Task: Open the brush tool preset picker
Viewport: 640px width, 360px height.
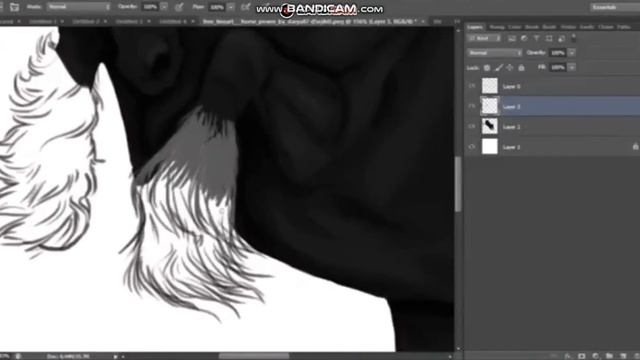Action: (x=14, y=7)
